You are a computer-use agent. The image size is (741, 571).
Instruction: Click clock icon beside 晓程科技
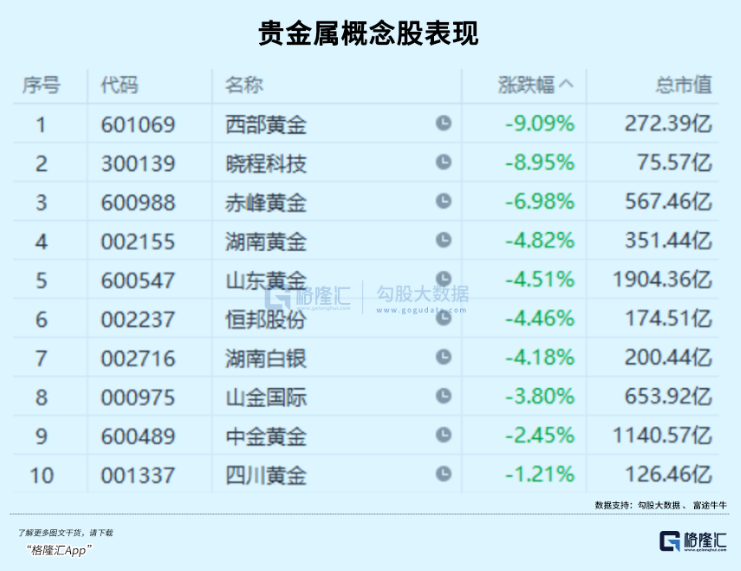(x=443, y=163)
